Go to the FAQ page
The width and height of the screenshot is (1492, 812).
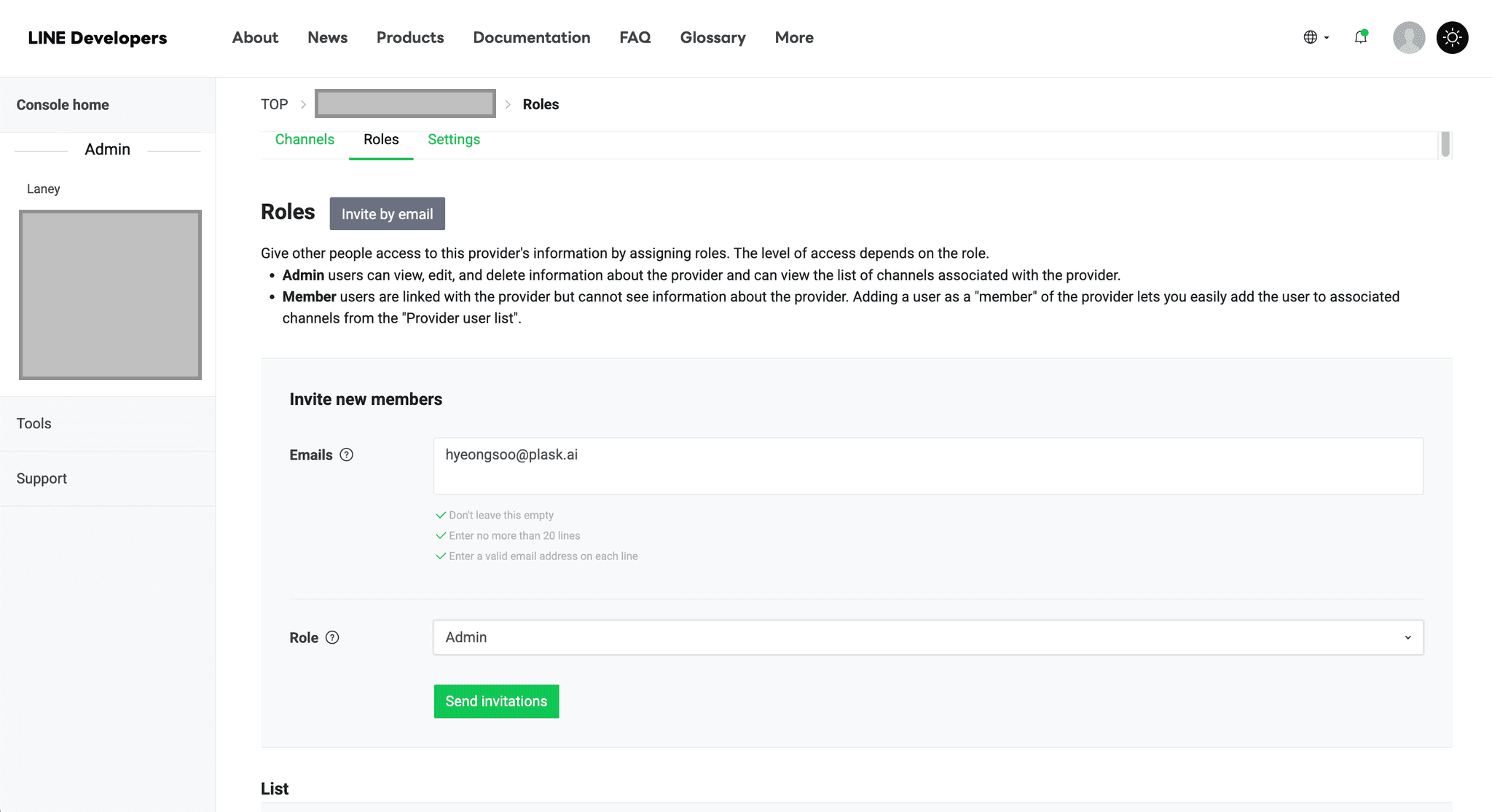[x=635, y=37]
